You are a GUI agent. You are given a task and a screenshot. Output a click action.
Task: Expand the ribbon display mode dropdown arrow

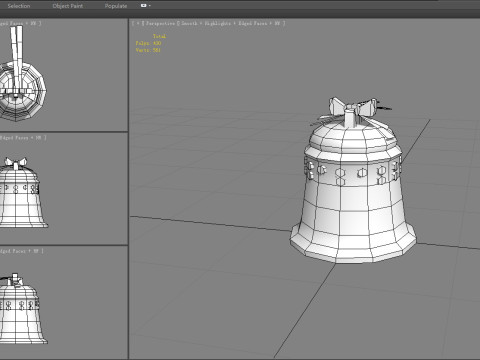[x=150, y=6]
